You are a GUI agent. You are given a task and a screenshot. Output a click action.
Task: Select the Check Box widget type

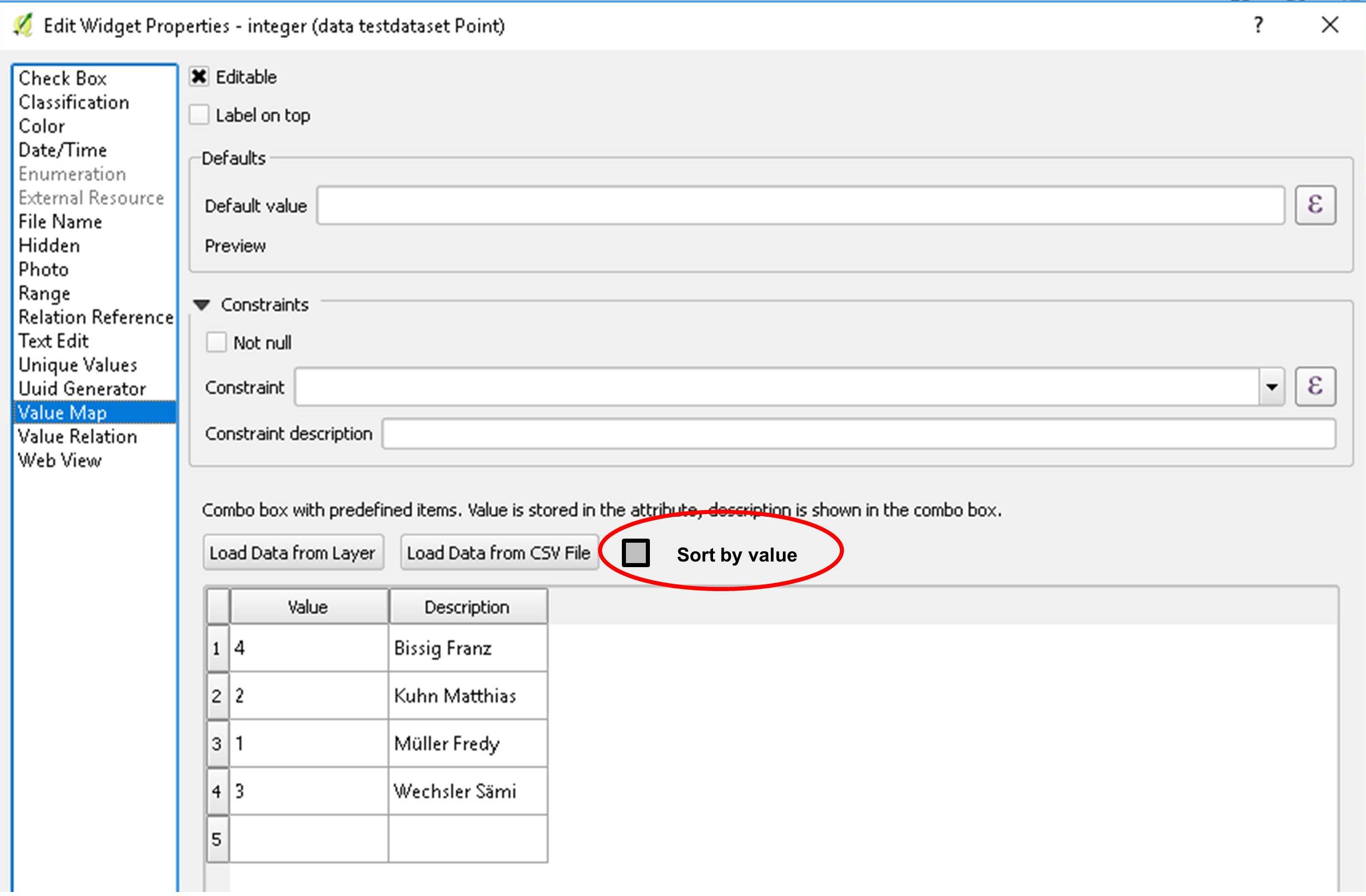click(63, 78)
